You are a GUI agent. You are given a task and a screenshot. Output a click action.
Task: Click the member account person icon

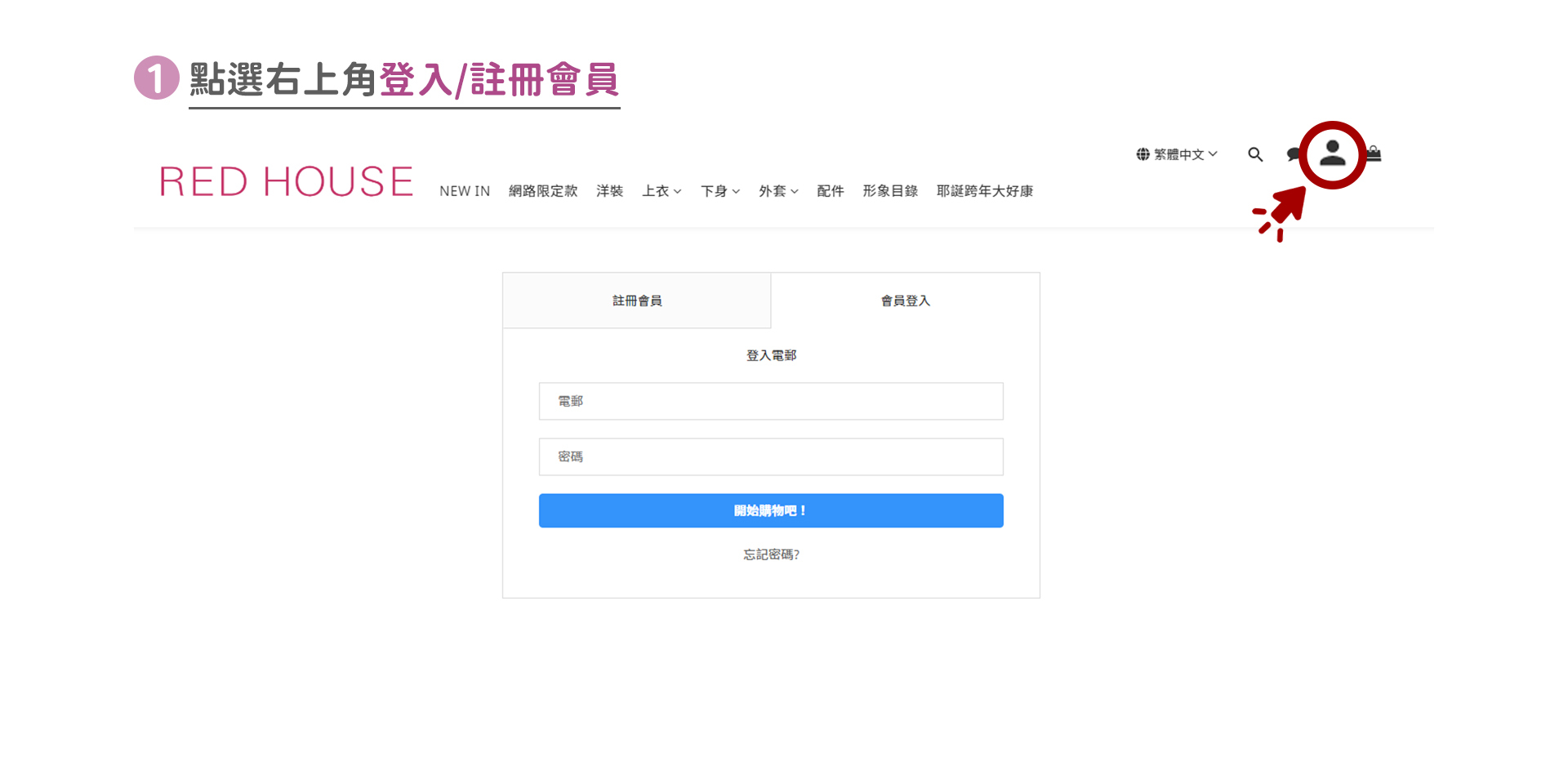pyautogui.click(x=1332, y=154)
